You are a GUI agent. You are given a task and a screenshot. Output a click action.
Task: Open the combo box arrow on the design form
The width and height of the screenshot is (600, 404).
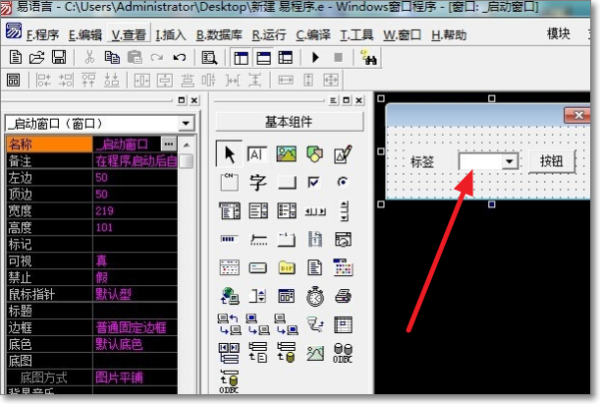coord(509,161)
